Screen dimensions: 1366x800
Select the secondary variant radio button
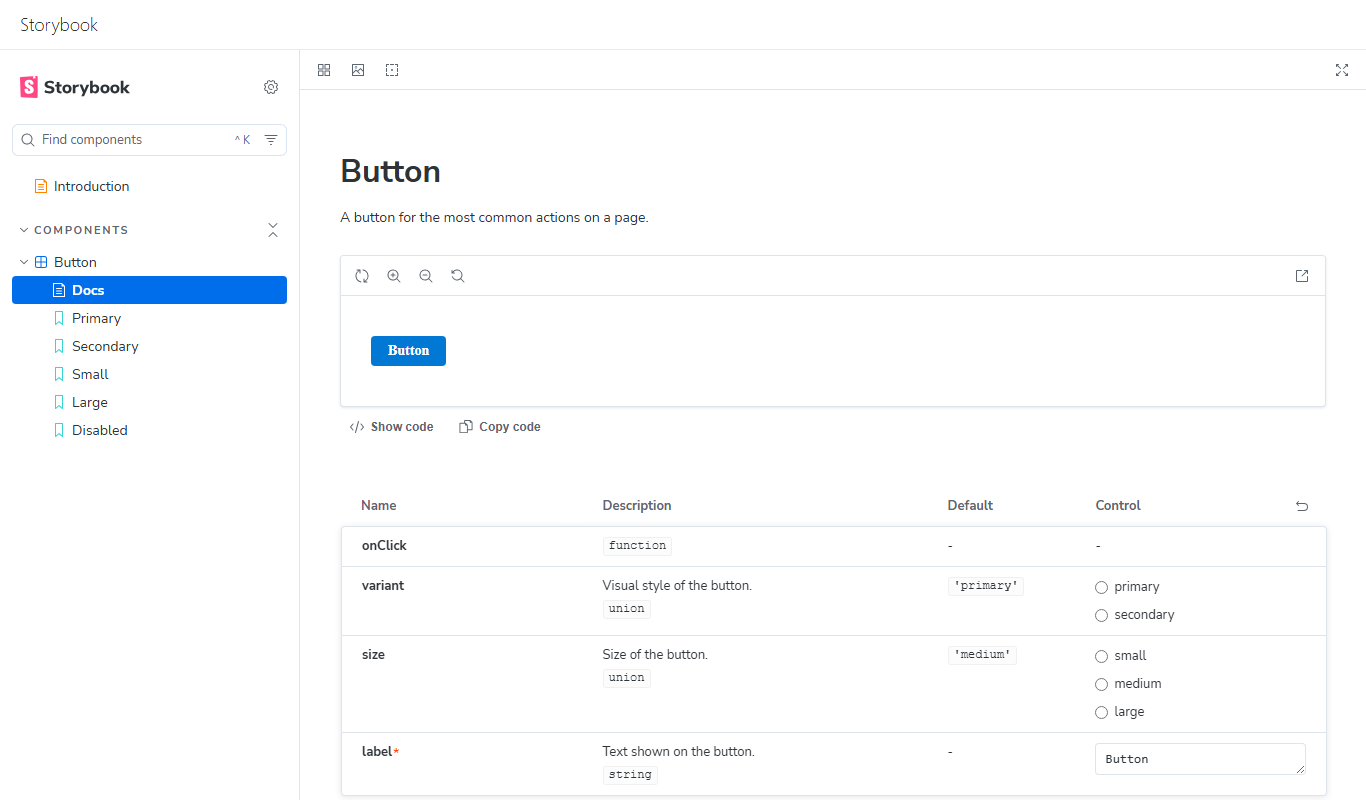[x=1102, y=615]
